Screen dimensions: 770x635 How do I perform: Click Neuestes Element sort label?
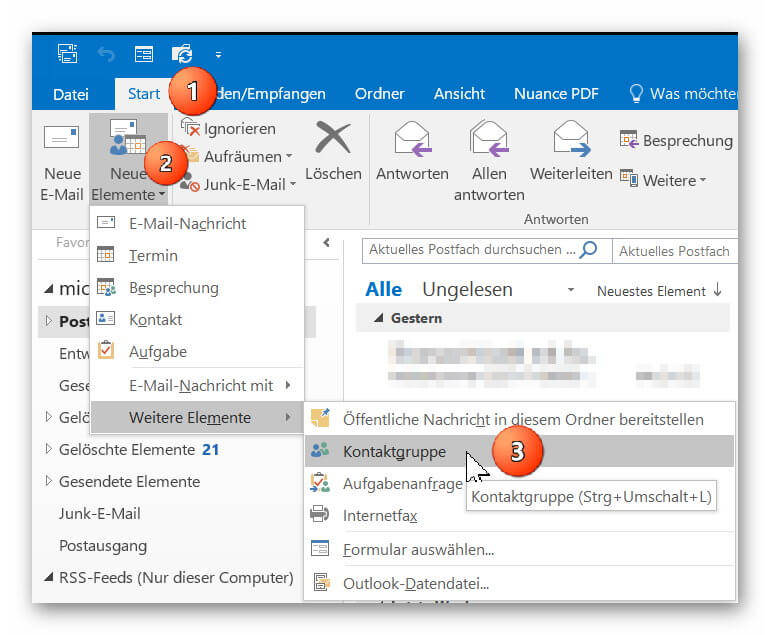[651, 291]
